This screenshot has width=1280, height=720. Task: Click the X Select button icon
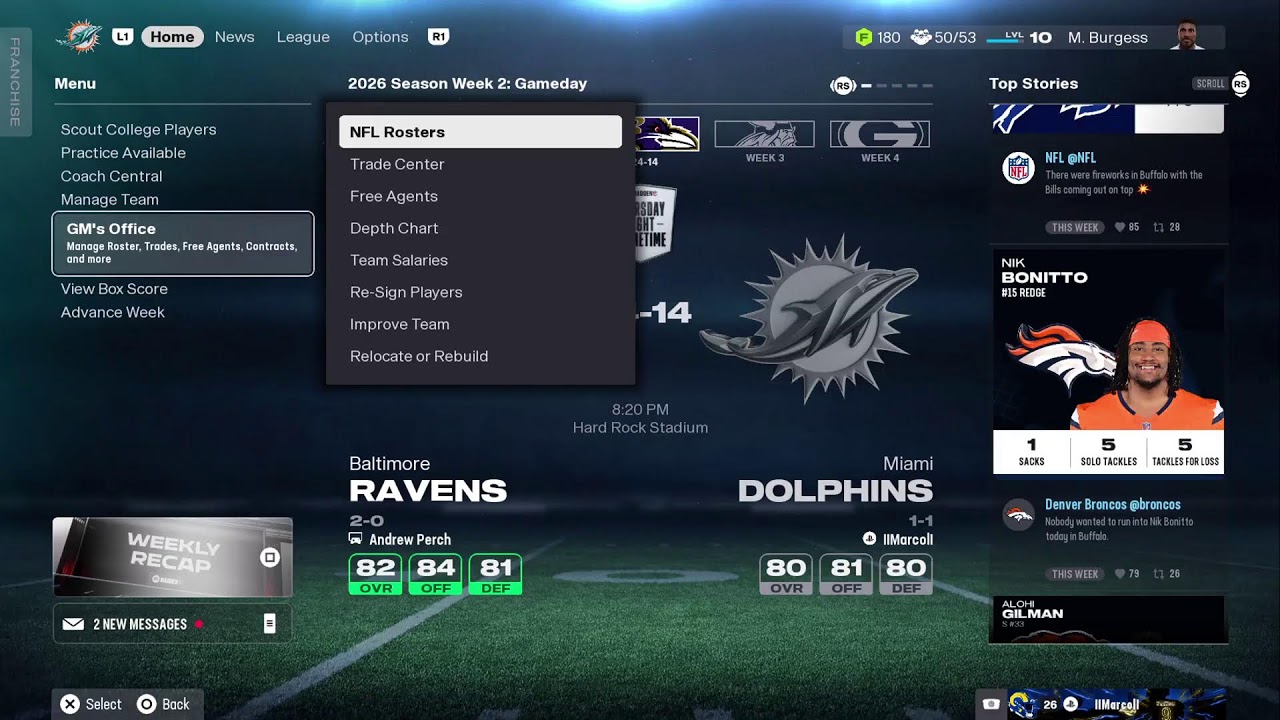69,704
